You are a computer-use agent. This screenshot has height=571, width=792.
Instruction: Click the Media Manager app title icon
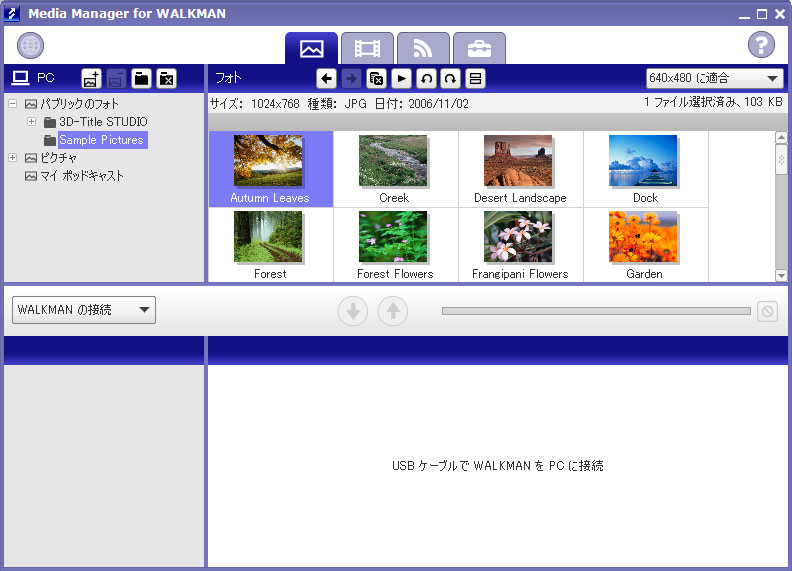[12, 14]
